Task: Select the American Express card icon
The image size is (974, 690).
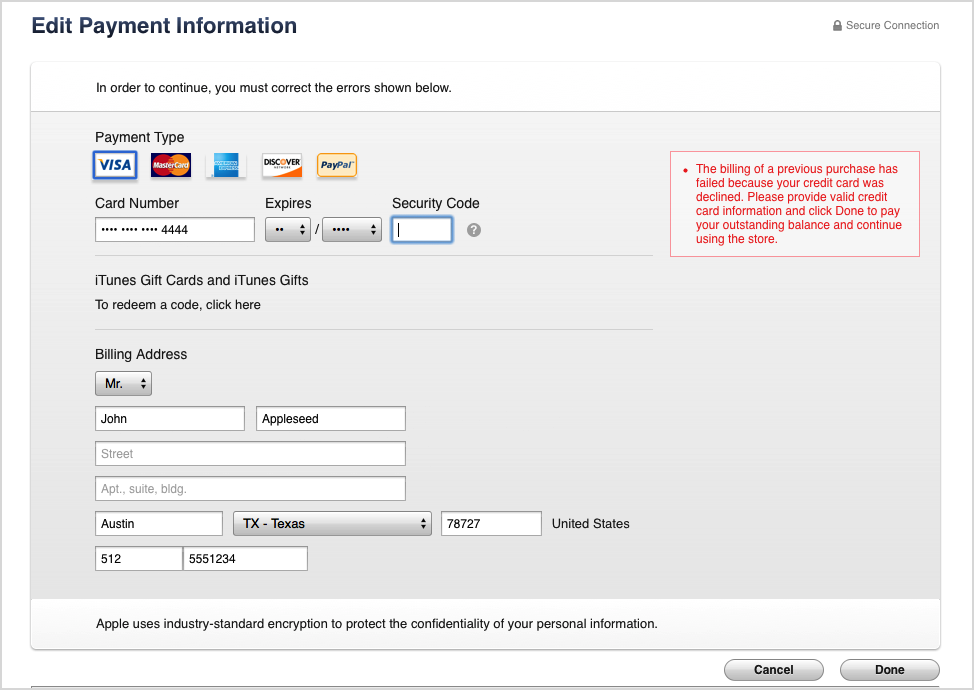Action: pyautogui.click(x=226, y=165)
